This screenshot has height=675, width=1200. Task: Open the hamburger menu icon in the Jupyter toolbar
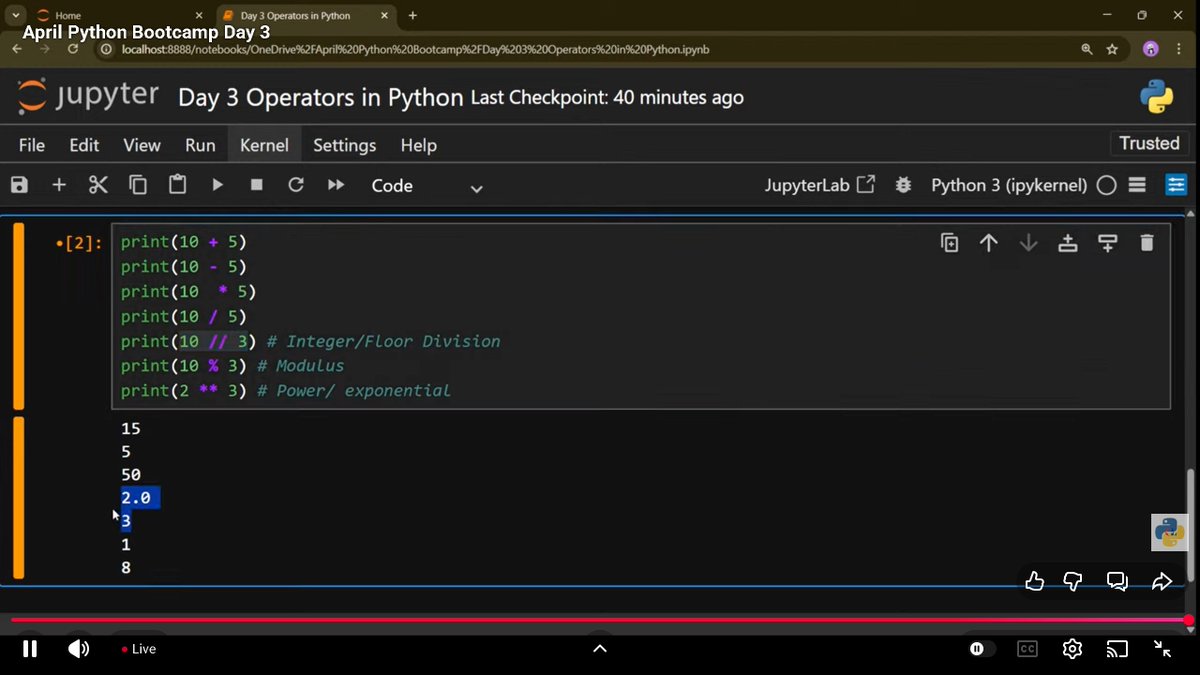point(1137,185)
